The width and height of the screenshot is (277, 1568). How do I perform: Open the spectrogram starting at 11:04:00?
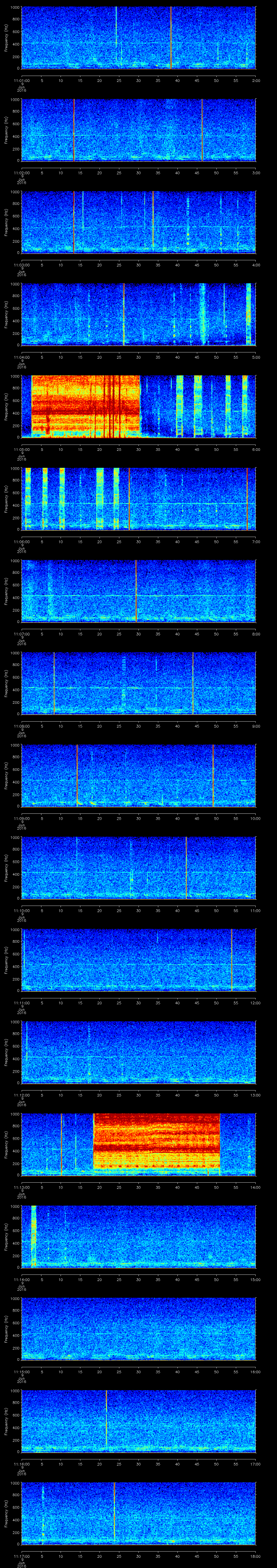pyautogui.click(x=139, y=315)
